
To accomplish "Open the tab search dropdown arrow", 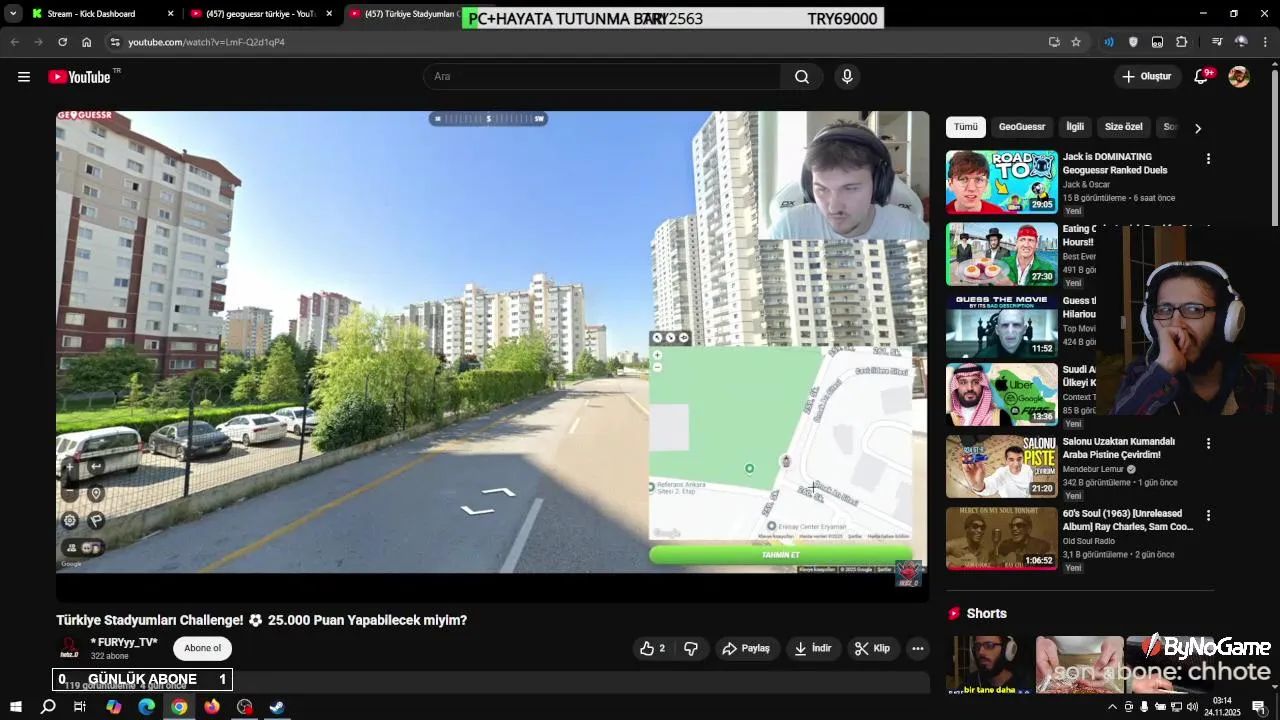I will tap(12, 14).
